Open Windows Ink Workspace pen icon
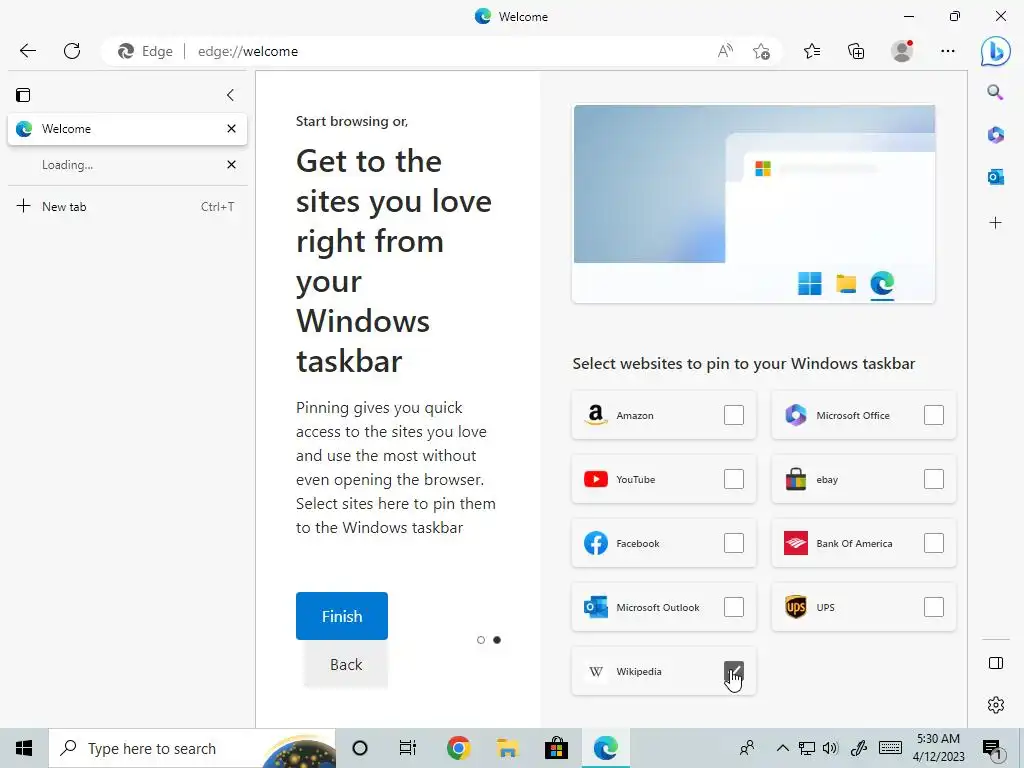This screenshot has width=1024, height=768. point(859,748)
